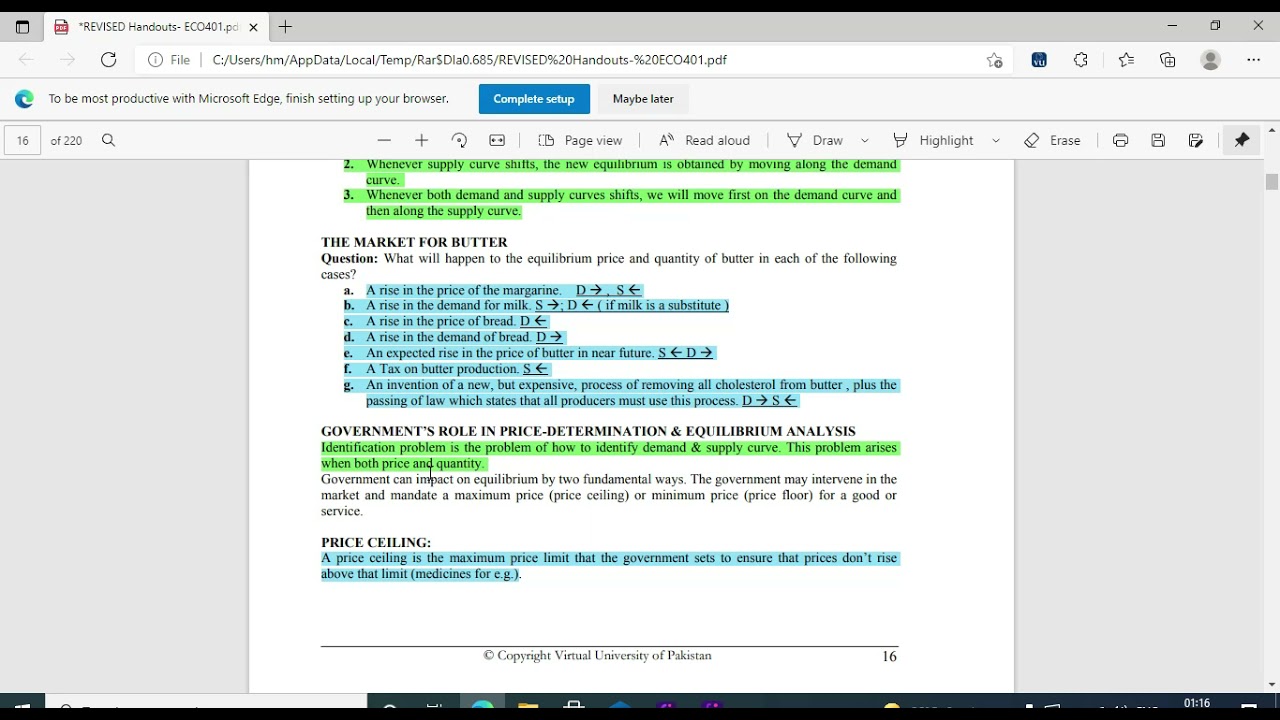Click 'of 220' page count label
The height and width of the screenshot is (720, 1280).
point(66,141)
